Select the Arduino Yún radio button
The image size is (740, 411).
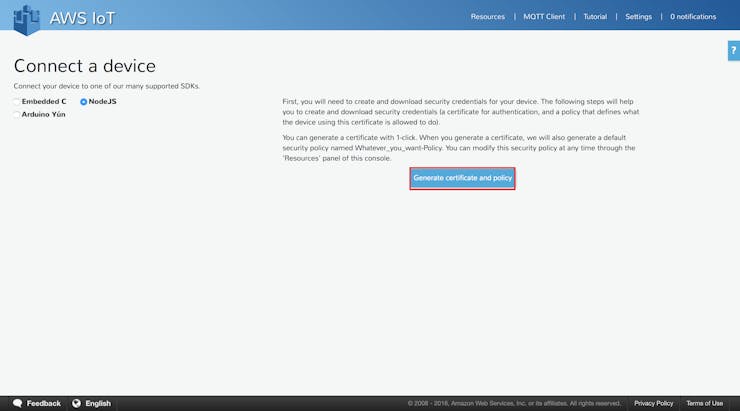[x=17, y=115]
